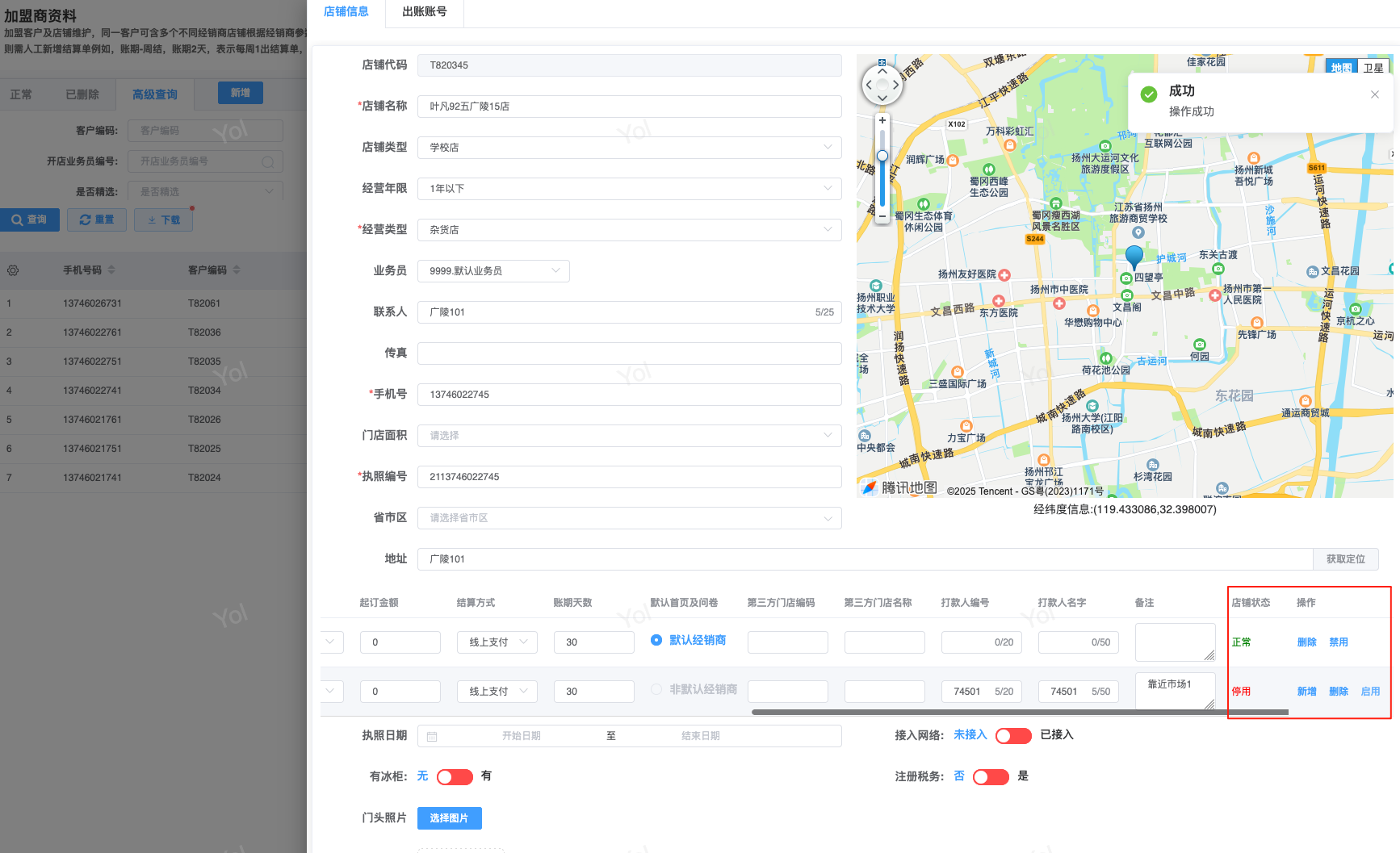Viewport: 1400px width, 853px height.
Task: Open the 省市区 selector
Action: coord(629,518)
